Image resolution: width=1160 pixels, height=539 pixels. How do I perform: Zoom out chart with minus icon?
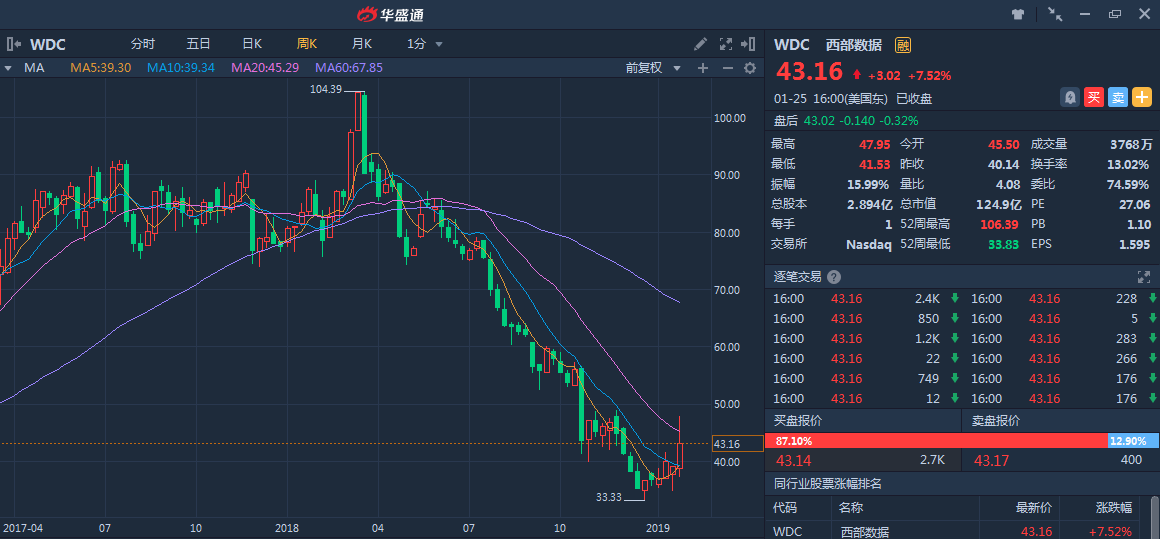pyautogui.click(x=727, y=68)
